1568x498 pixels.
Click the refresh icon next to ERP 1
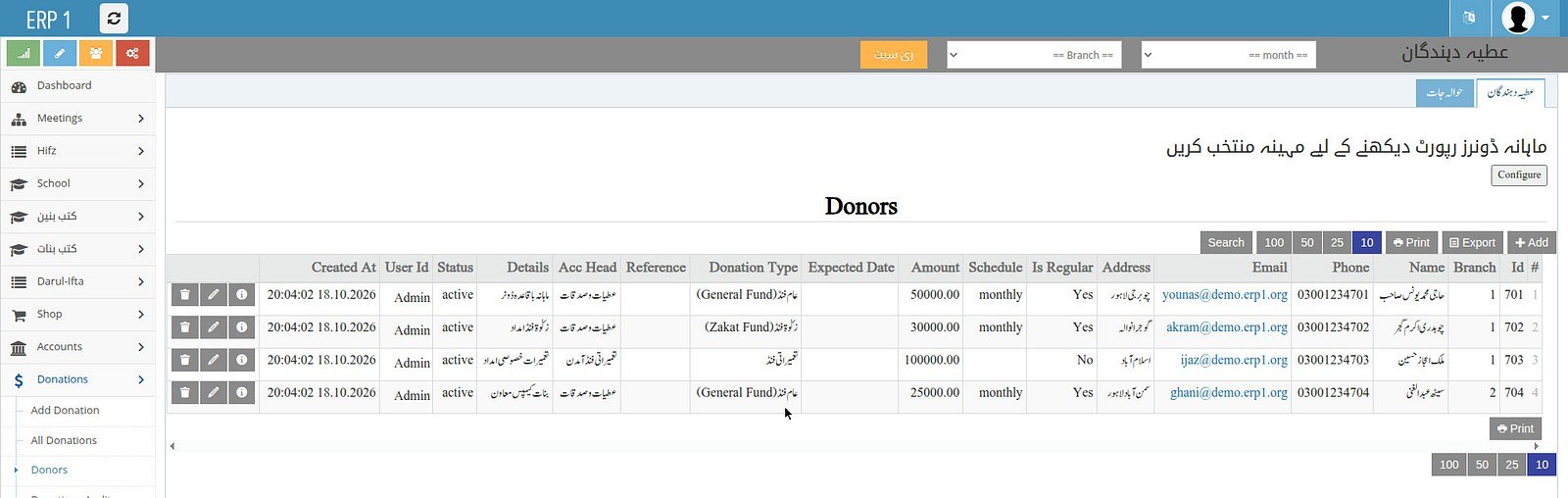(114, 19)
